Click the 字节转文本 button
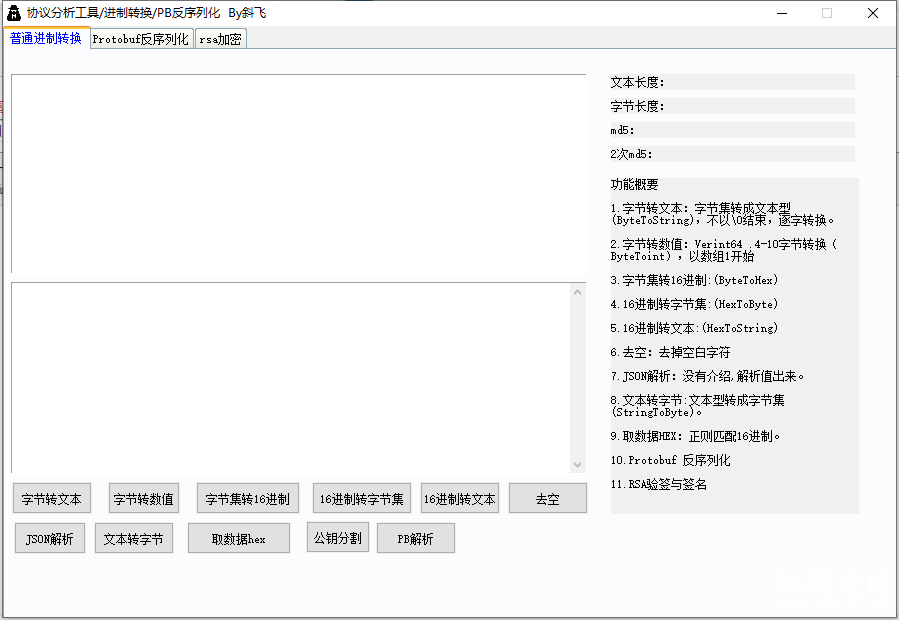Image resolution: width=899 pixels, height=620 pixels. click(x=52, y=499)
